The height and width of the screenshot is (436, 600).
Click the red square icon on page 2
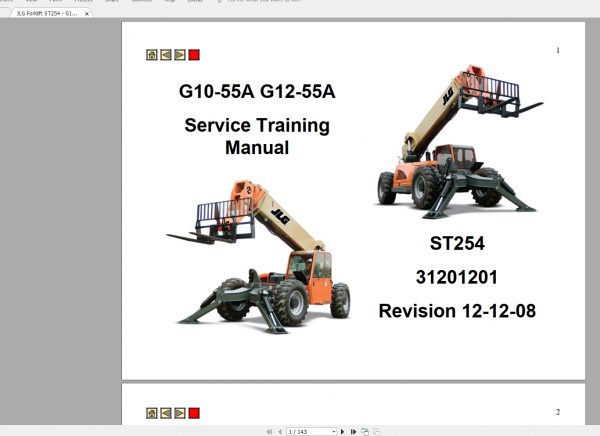click(x=194, y=413)
